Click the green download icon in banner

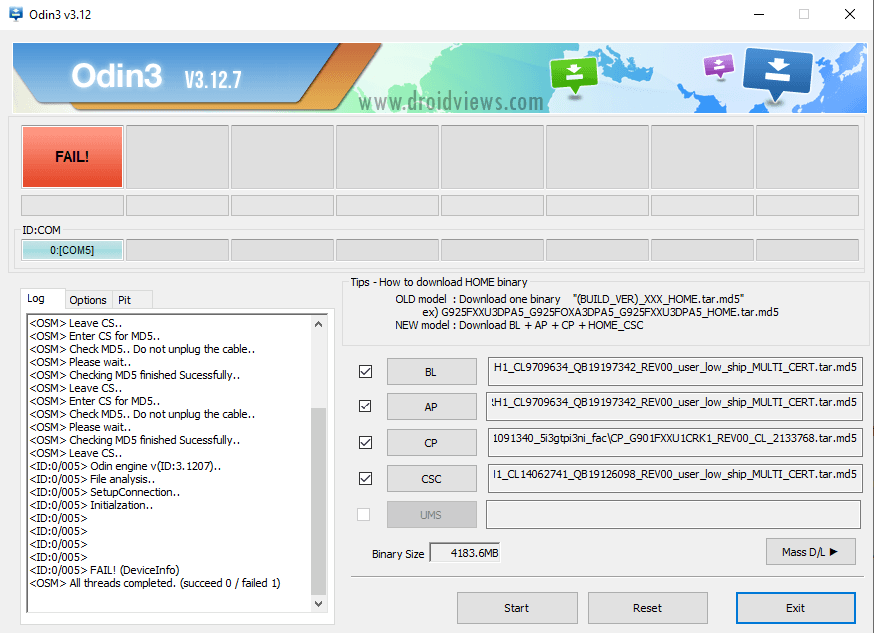(x=574, y=75)
